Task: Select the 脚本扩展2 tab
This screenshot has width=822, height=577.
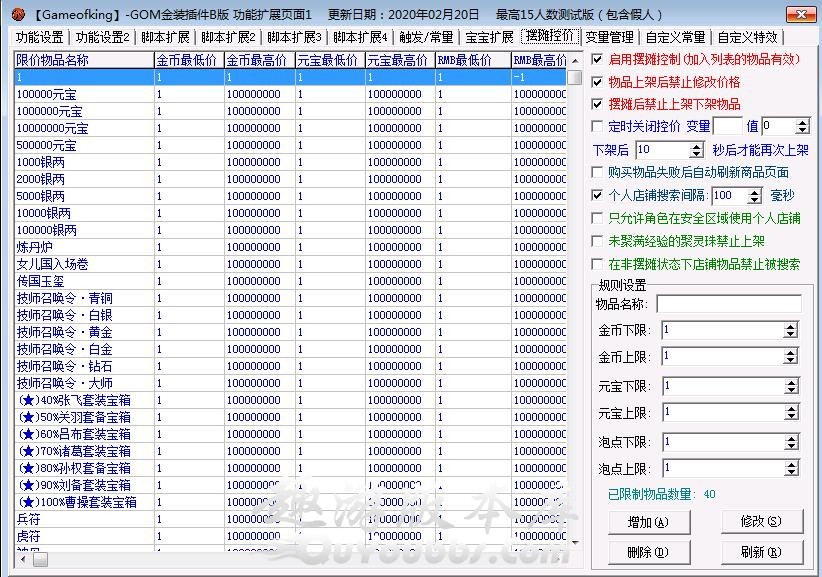Action: (228, 37)
